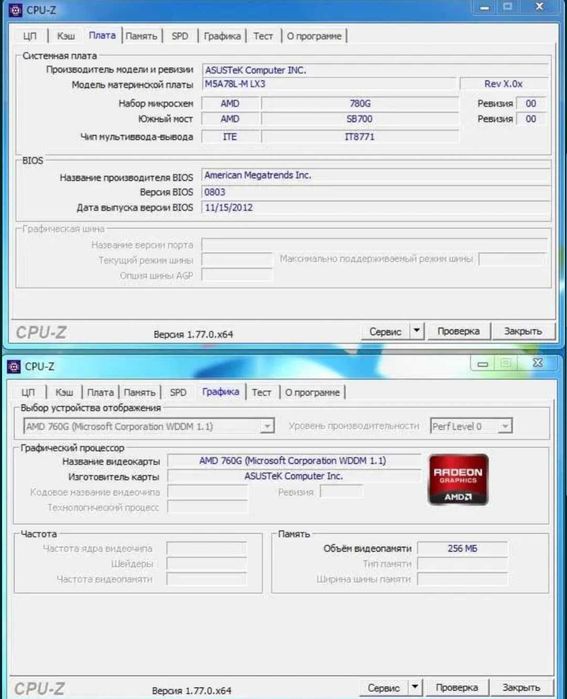Select the Плата tab in top window
The width and height of the screenshot is (567, 699).
tap(102, 36)
